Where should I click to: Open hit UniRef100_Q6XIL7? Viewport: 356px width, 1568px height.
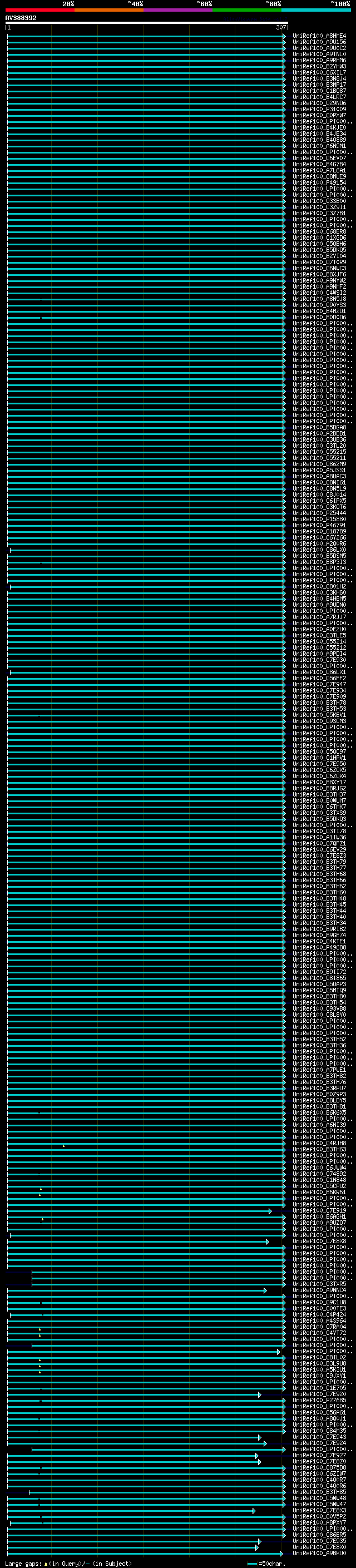(319, 72)
